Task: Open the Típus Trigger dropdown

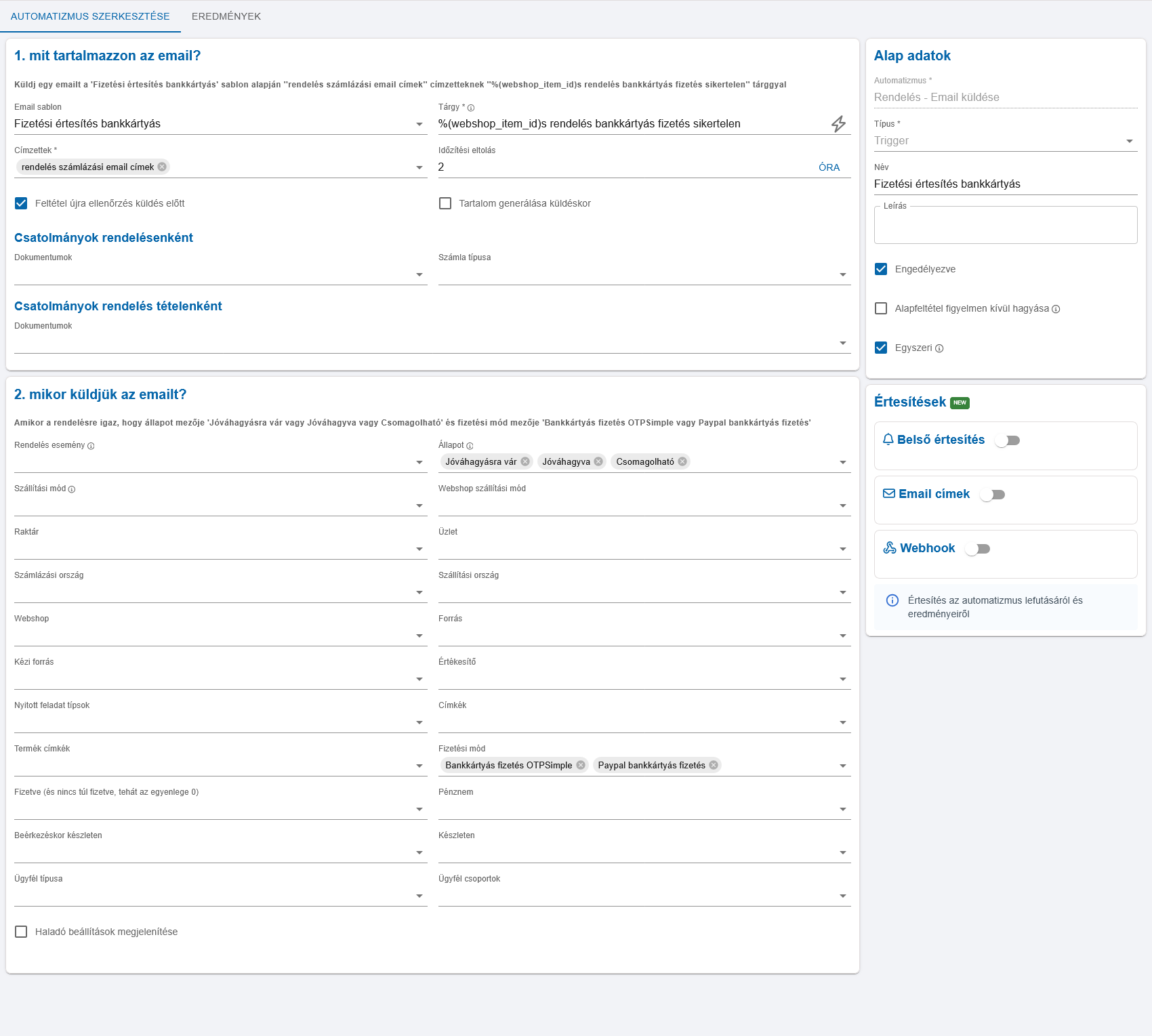Action: tap(1006, 141)
